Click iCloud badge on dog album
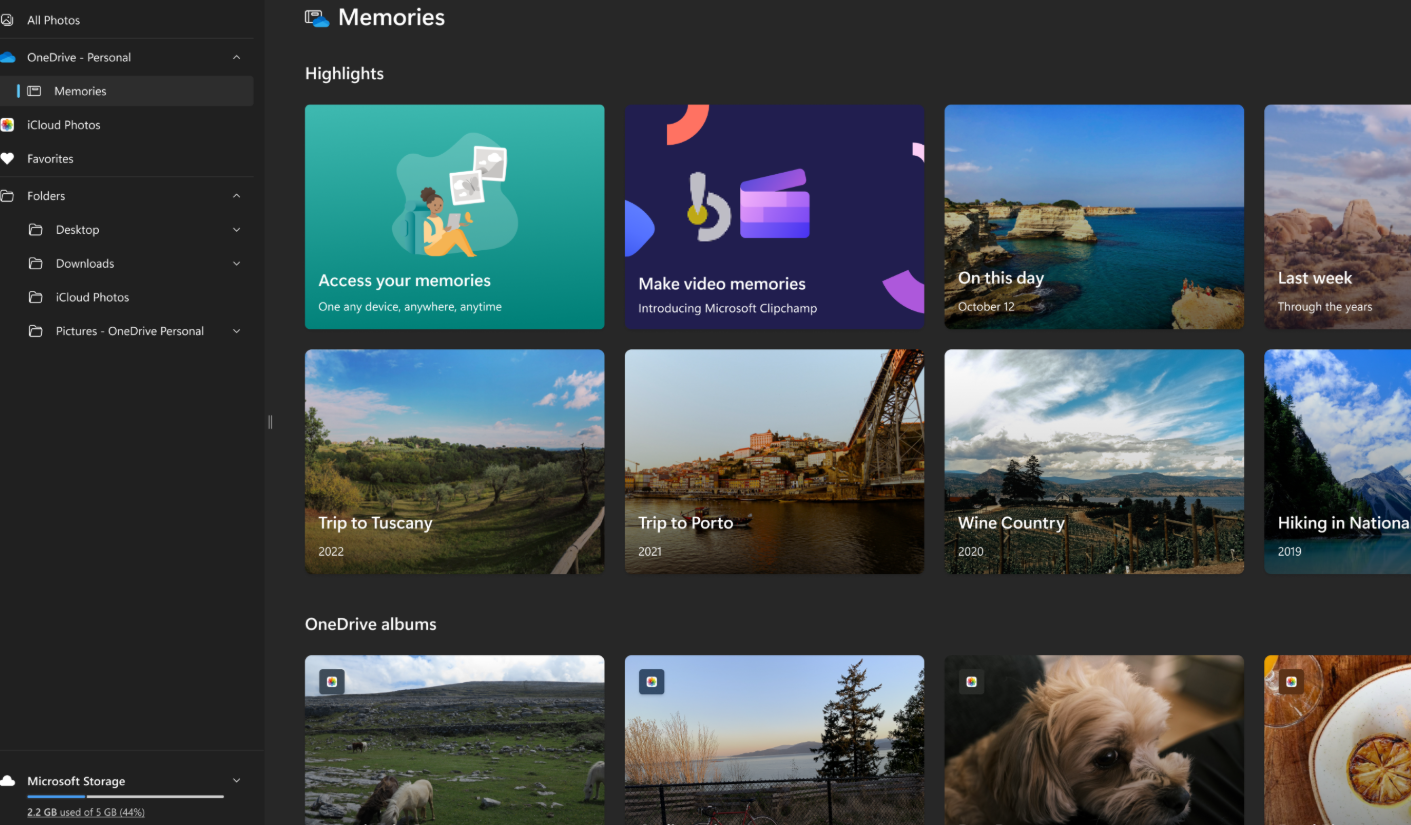The height and width of the screenshot is (825, 1411). tap(972, 682)
